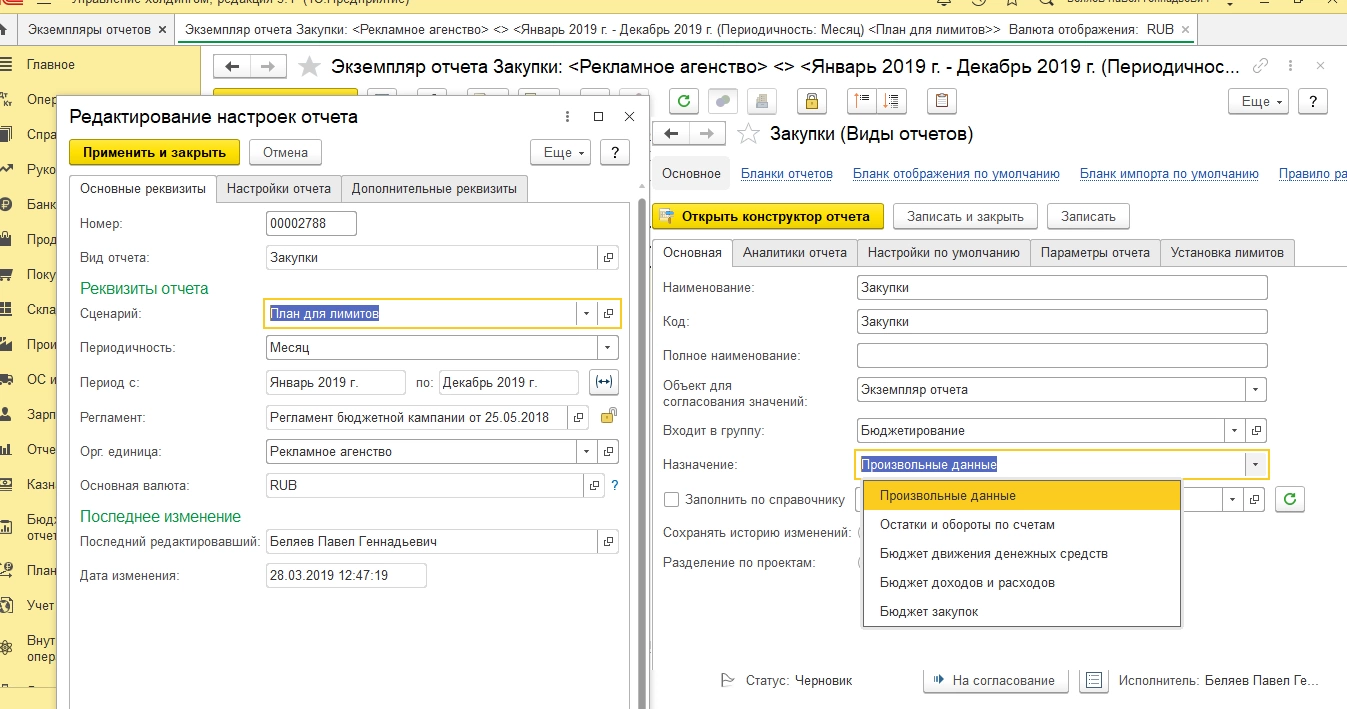Expand the Входит в группу dropdown
Screen dimensions: 1347x709
click(x=1236, y=431)
